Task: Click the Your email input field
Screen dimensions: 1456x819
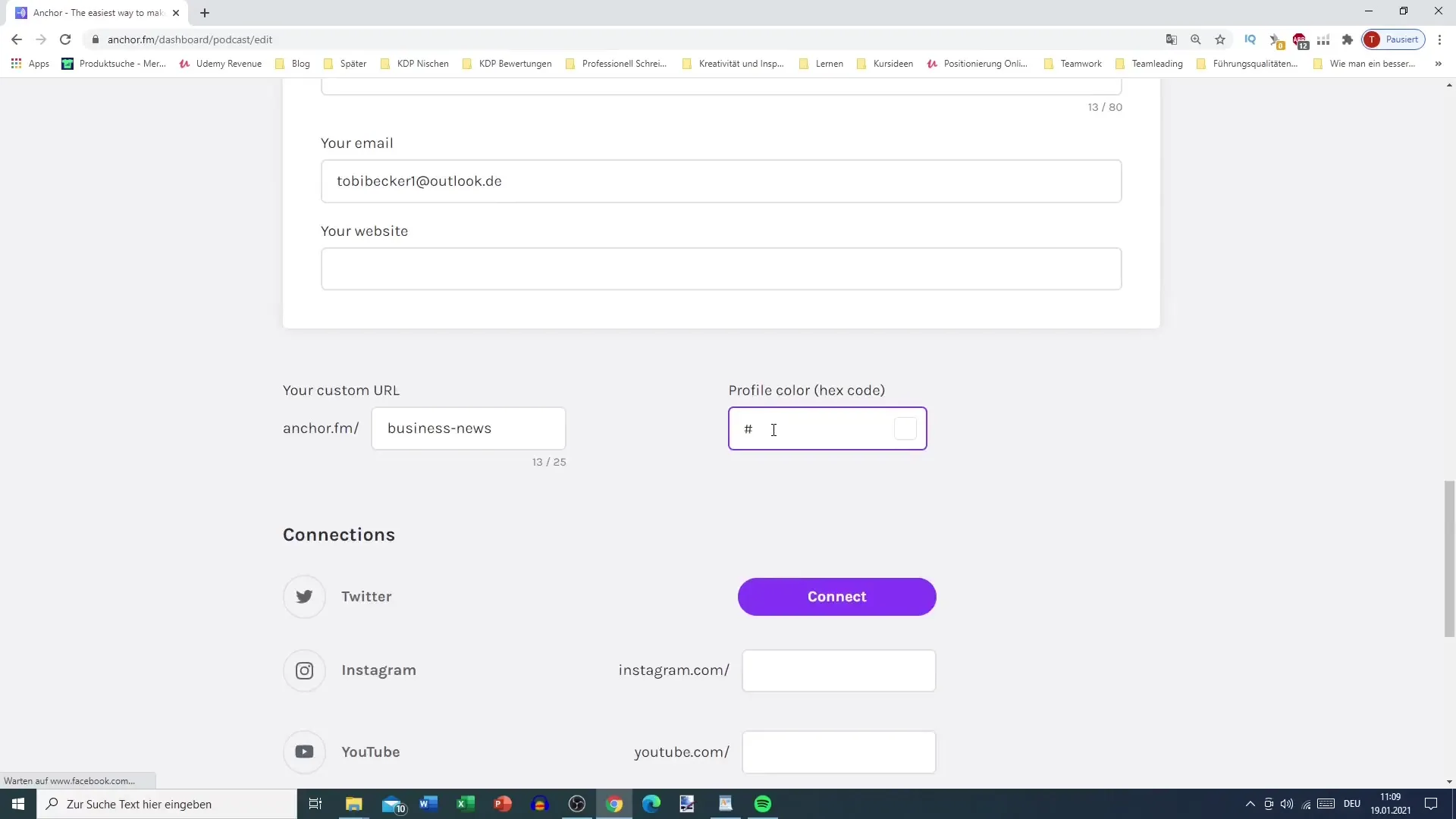Action: (721, 181)
